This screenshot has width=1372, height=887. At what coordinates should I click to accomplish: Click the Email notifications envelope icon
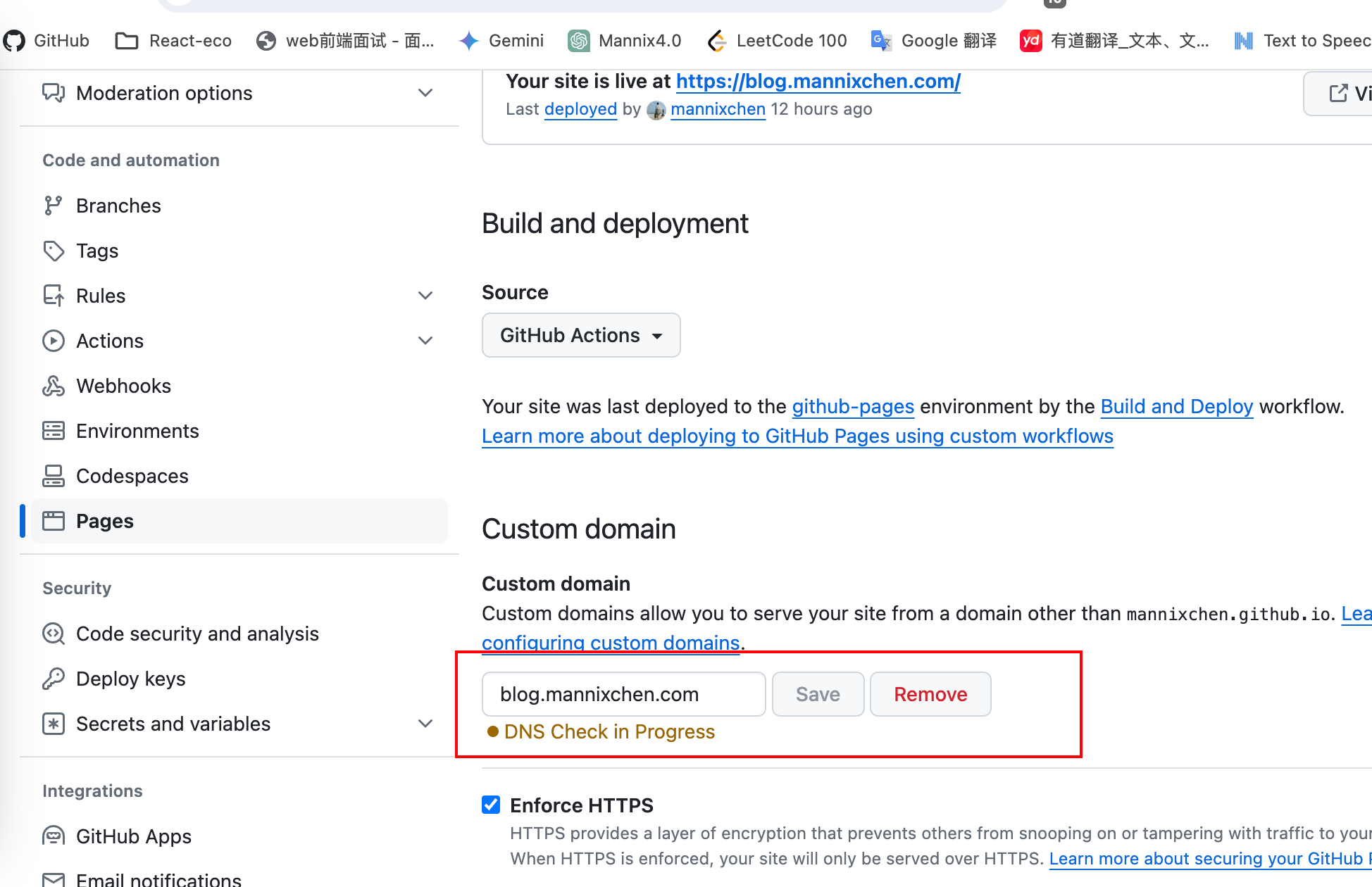(54, 880)
